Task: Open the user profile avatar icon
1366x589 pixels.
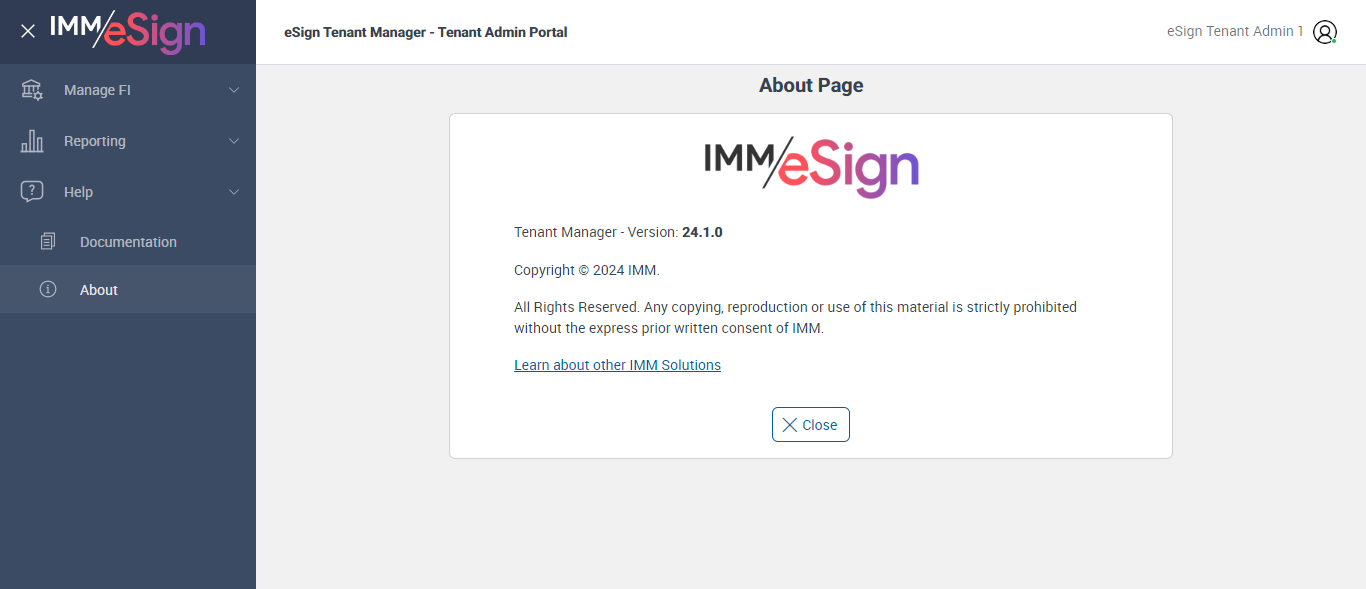Action: click(1325, 32)
